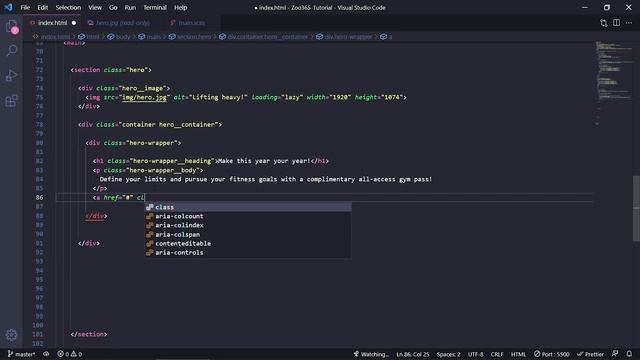
Task: Click unsaved dot on index.html tab
Action: click(x=74, y=23)
